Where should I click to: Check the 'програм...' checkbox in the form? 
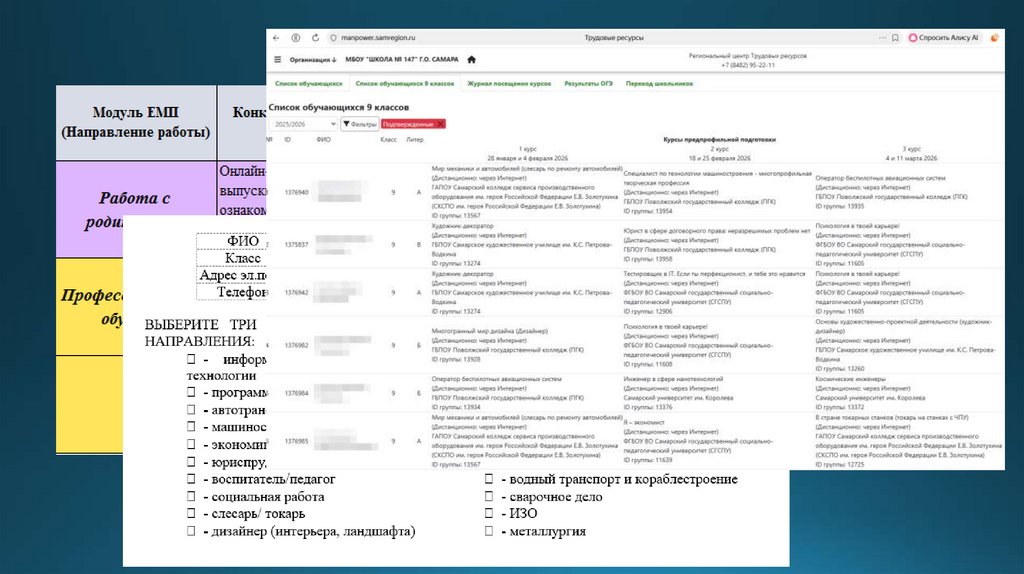tap(191, 392)
